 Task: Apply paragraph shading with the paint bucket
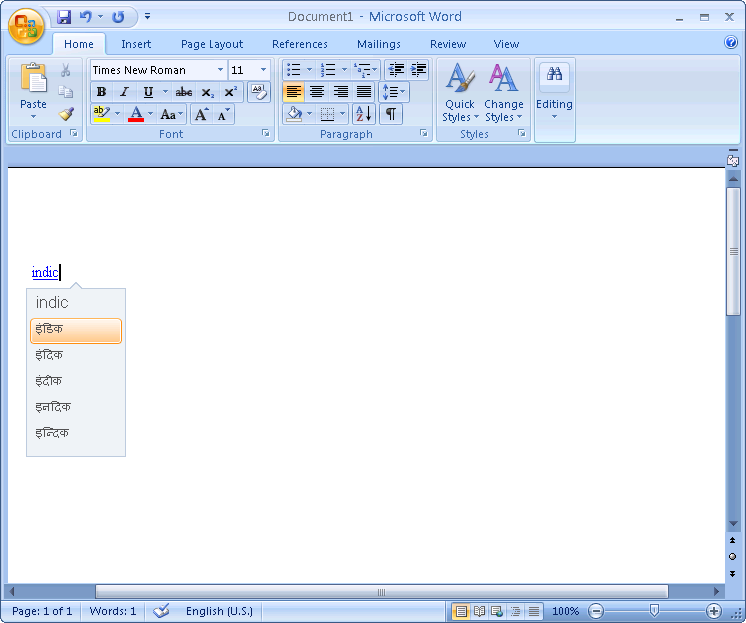(x=294, y=114)
